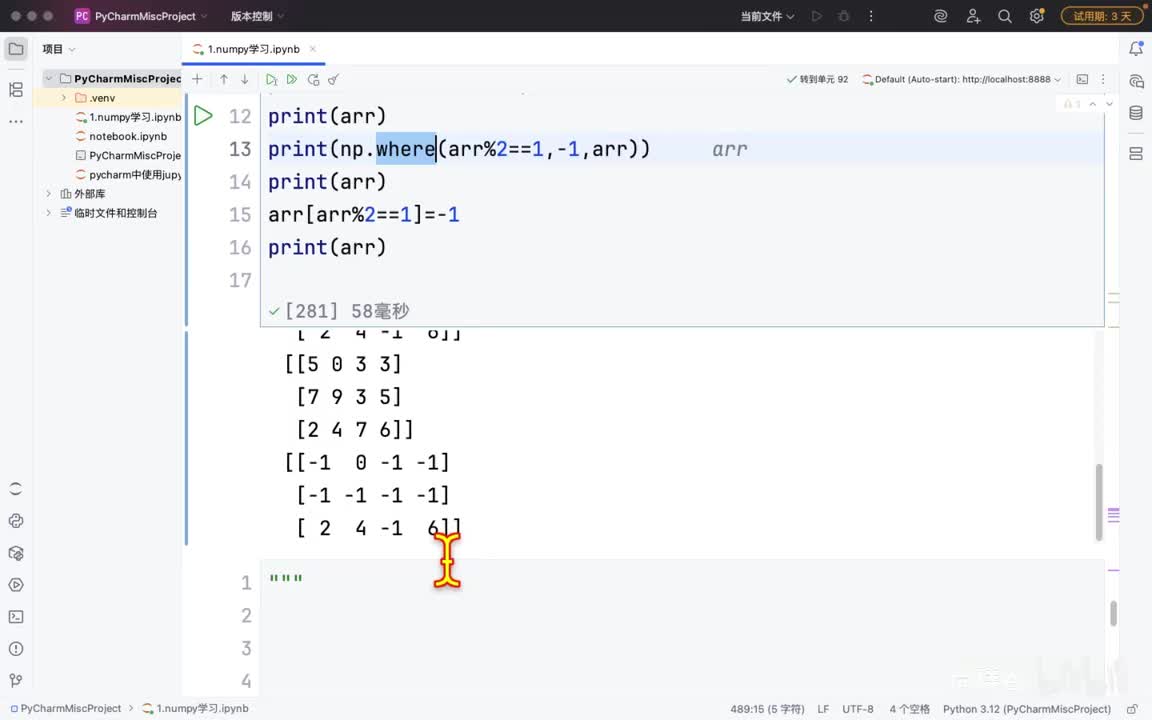The image size is (1152, 720).
Task: Click PyCharmMiscProject breadcrumb in status bar
Action: click(x=65, y=708)
